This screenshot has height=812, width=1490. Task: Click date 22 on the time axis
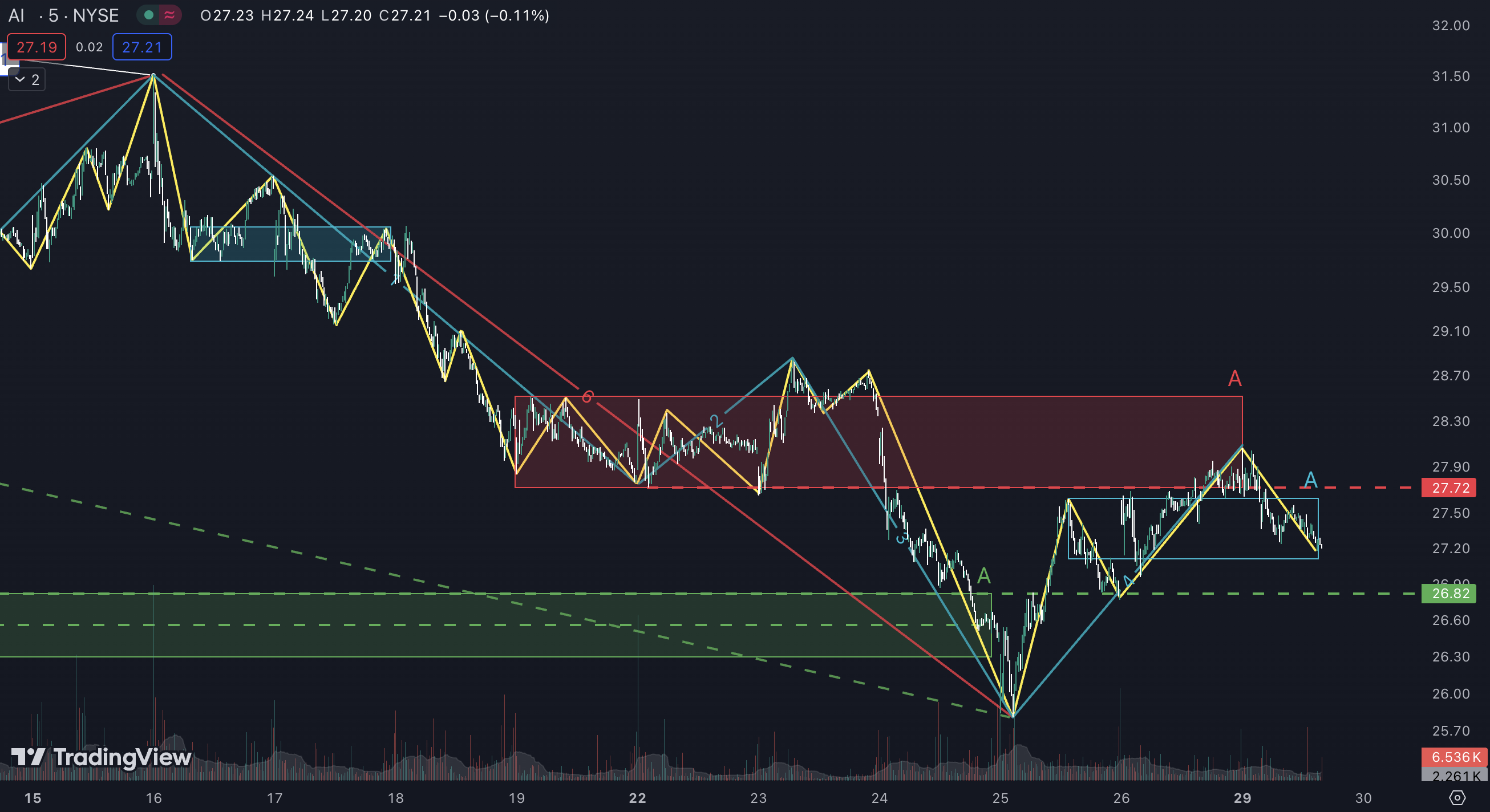(637, 798)
